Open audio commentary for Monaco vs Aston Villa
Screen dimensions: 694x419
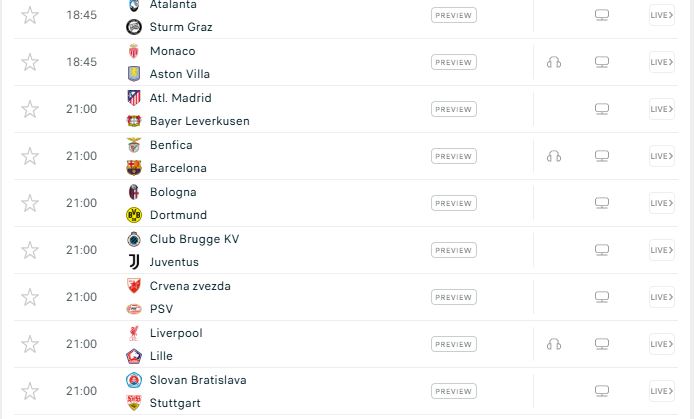click(x=554, y=62)
